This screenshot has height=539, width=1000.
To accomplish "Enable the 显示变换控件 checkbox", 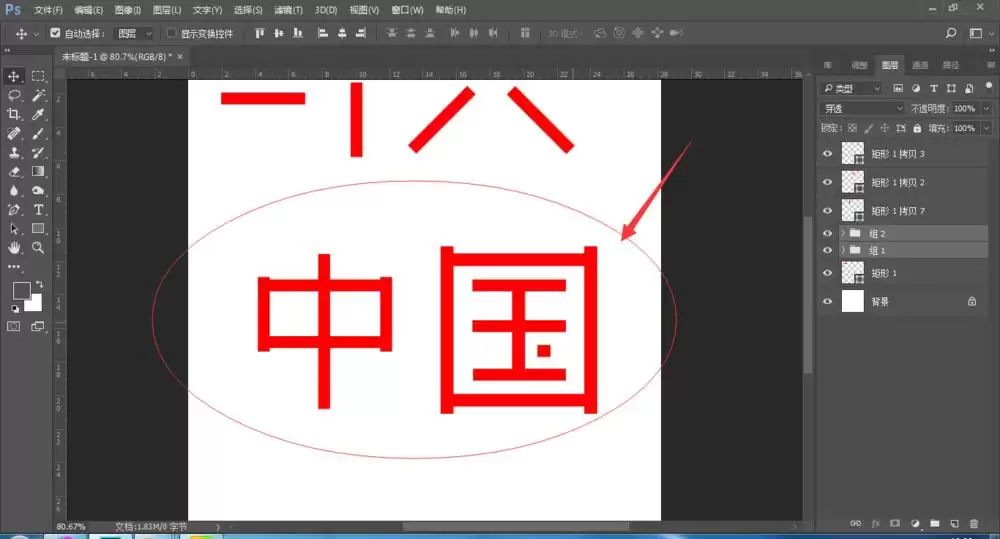I will (171, 33).
